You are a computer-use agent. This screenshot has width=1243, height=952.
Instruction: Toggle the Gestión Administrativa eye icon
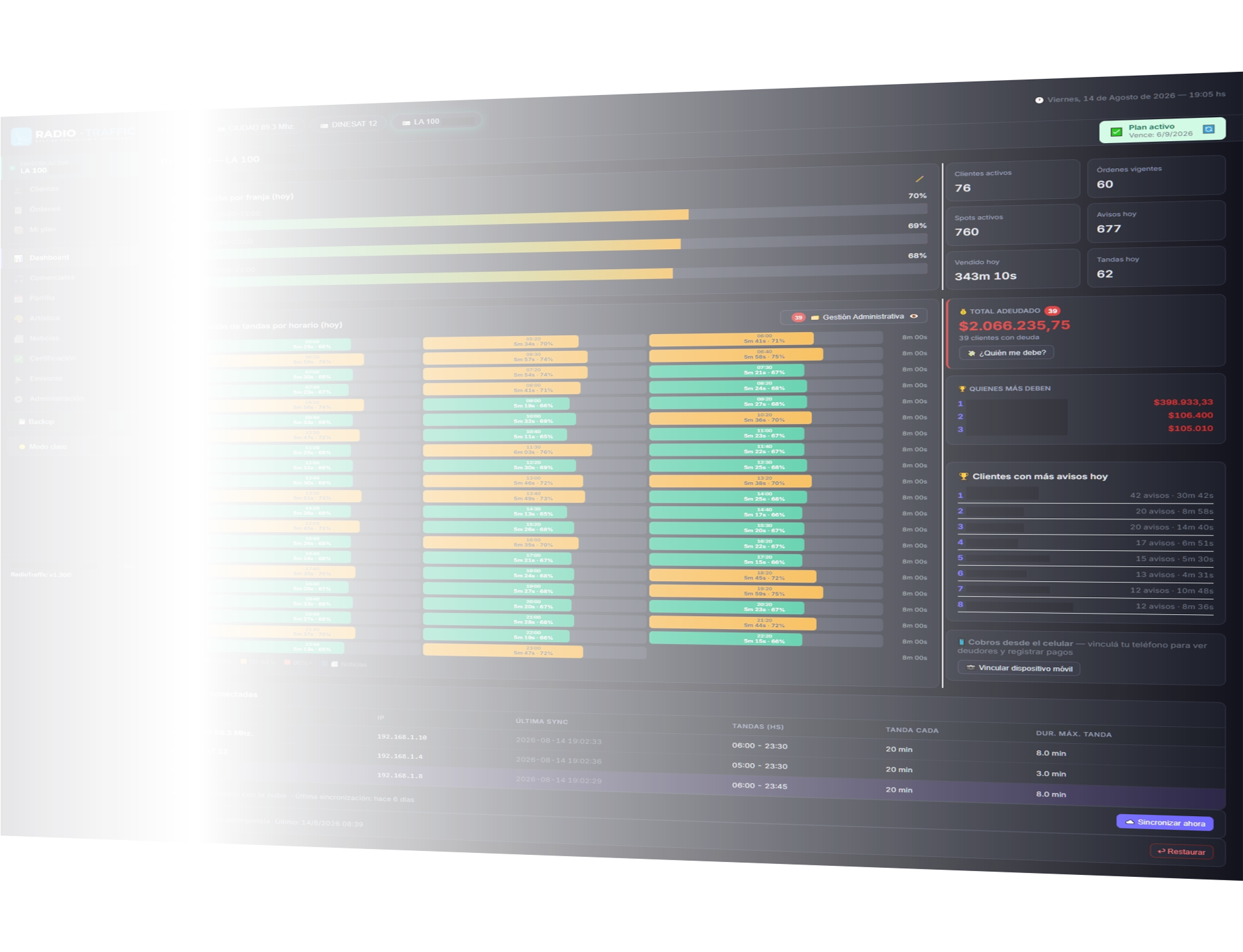tap(914, 316)
